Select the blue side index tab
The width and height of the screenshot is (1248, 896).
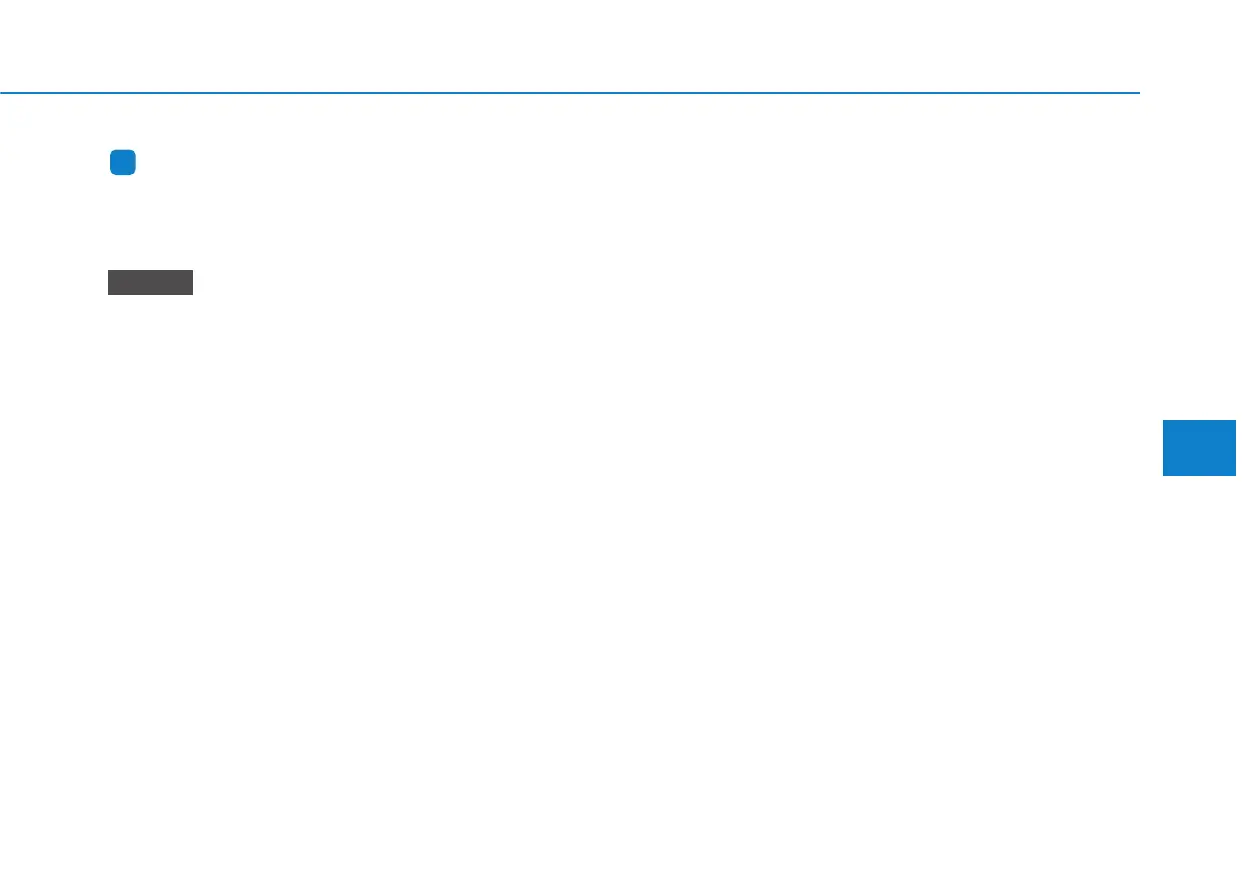tap(1200, 449)
